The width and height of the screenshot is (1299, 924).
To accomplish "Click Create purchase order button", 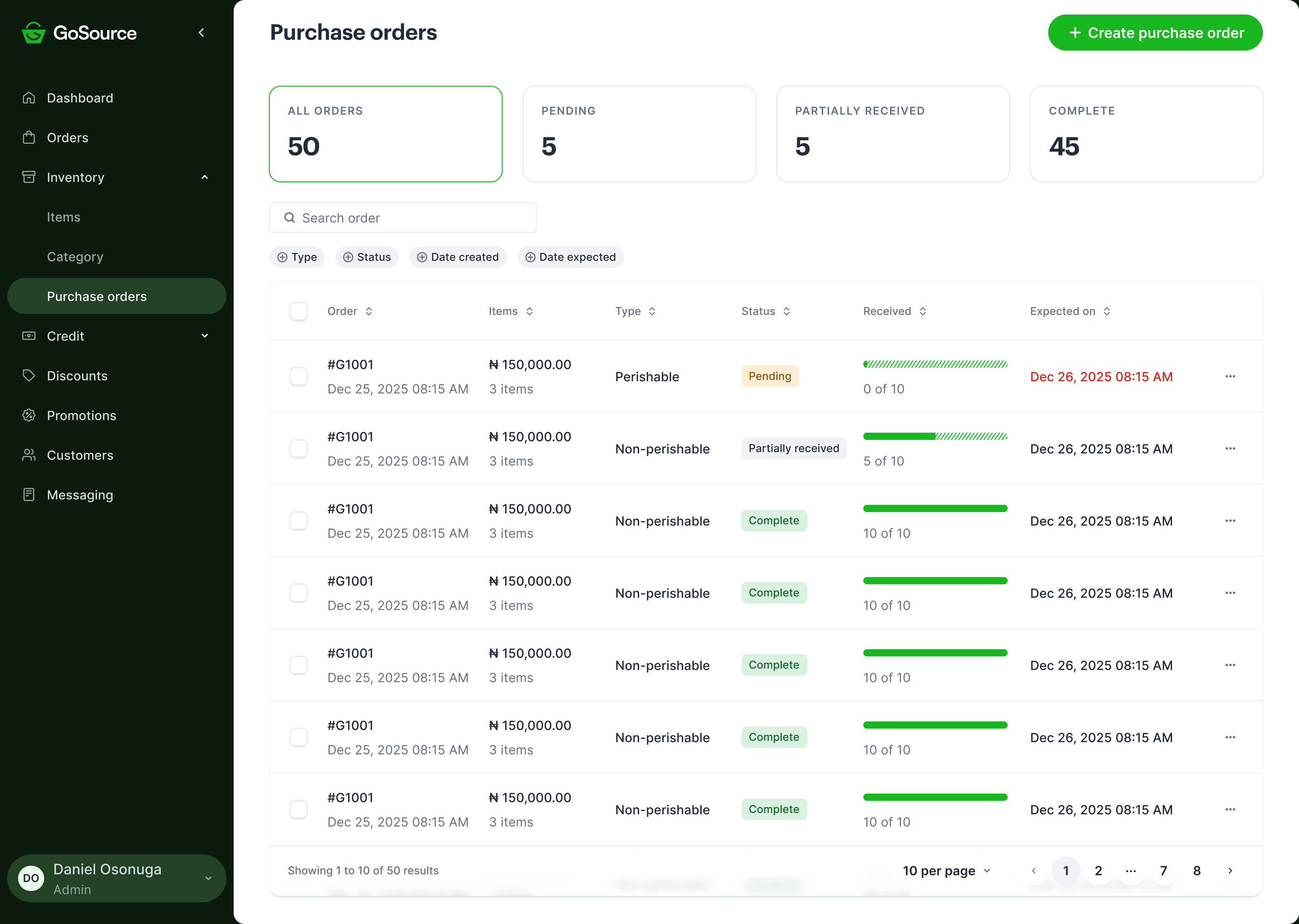I will click(x=1155, y=32).
